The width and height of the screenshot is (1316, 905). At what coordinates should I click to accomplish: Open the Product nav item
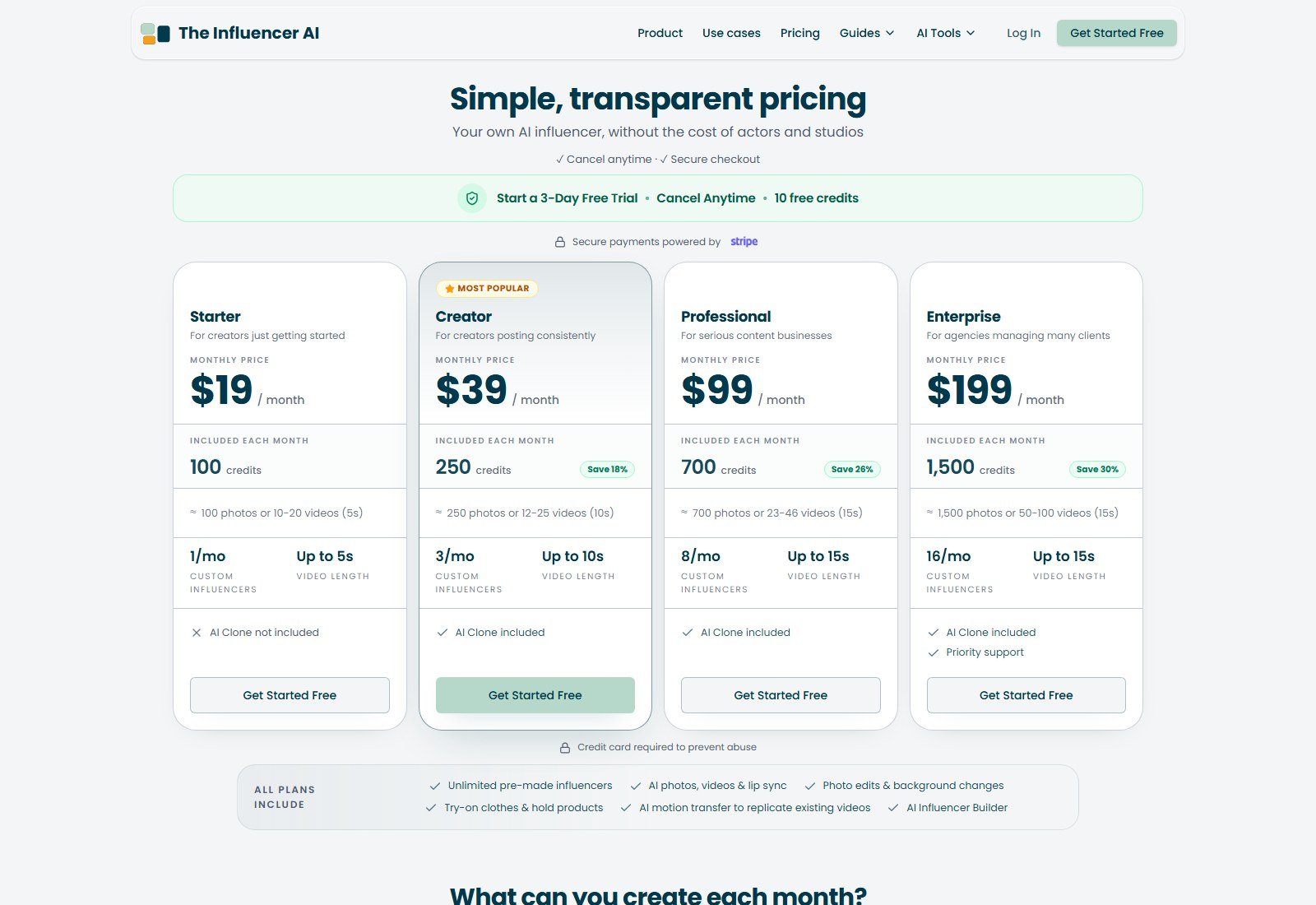(660, 33)
